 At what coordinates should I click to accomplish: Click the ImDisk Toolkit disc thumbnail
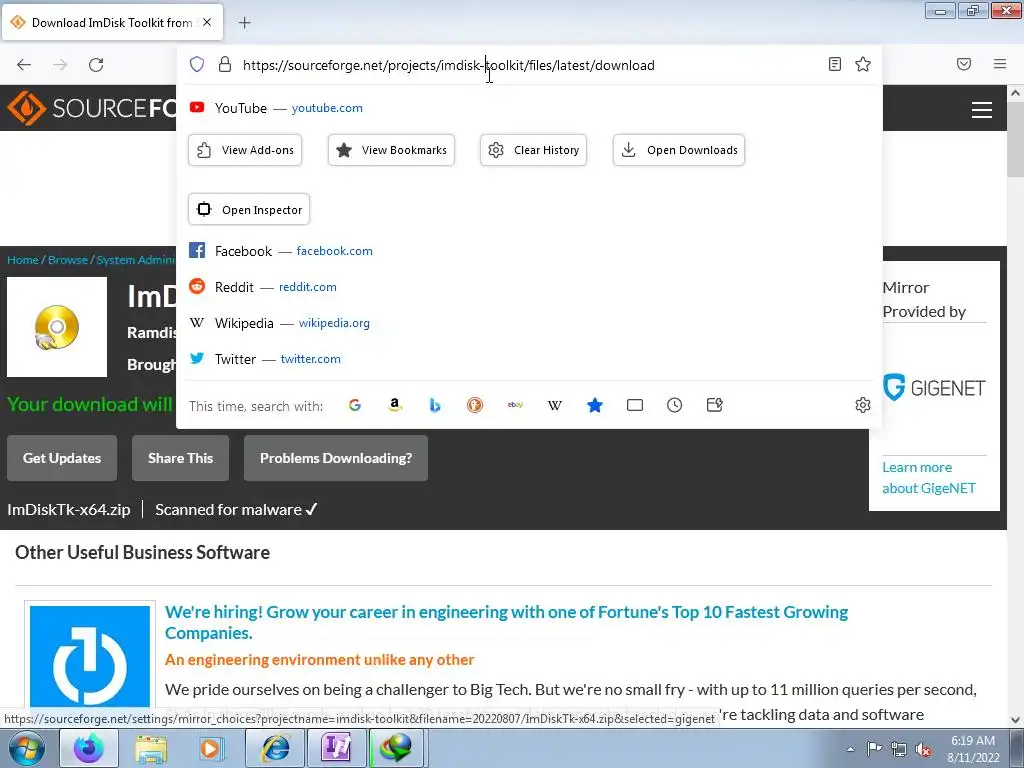57,327
